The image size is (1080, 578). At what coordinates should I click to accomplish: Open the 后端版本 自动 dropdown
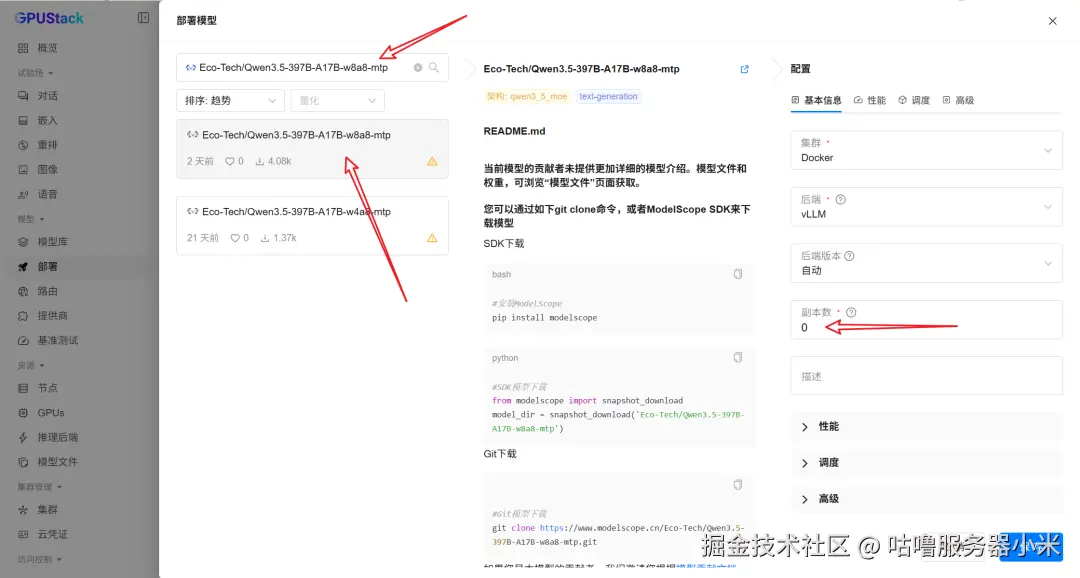point(926,263)
